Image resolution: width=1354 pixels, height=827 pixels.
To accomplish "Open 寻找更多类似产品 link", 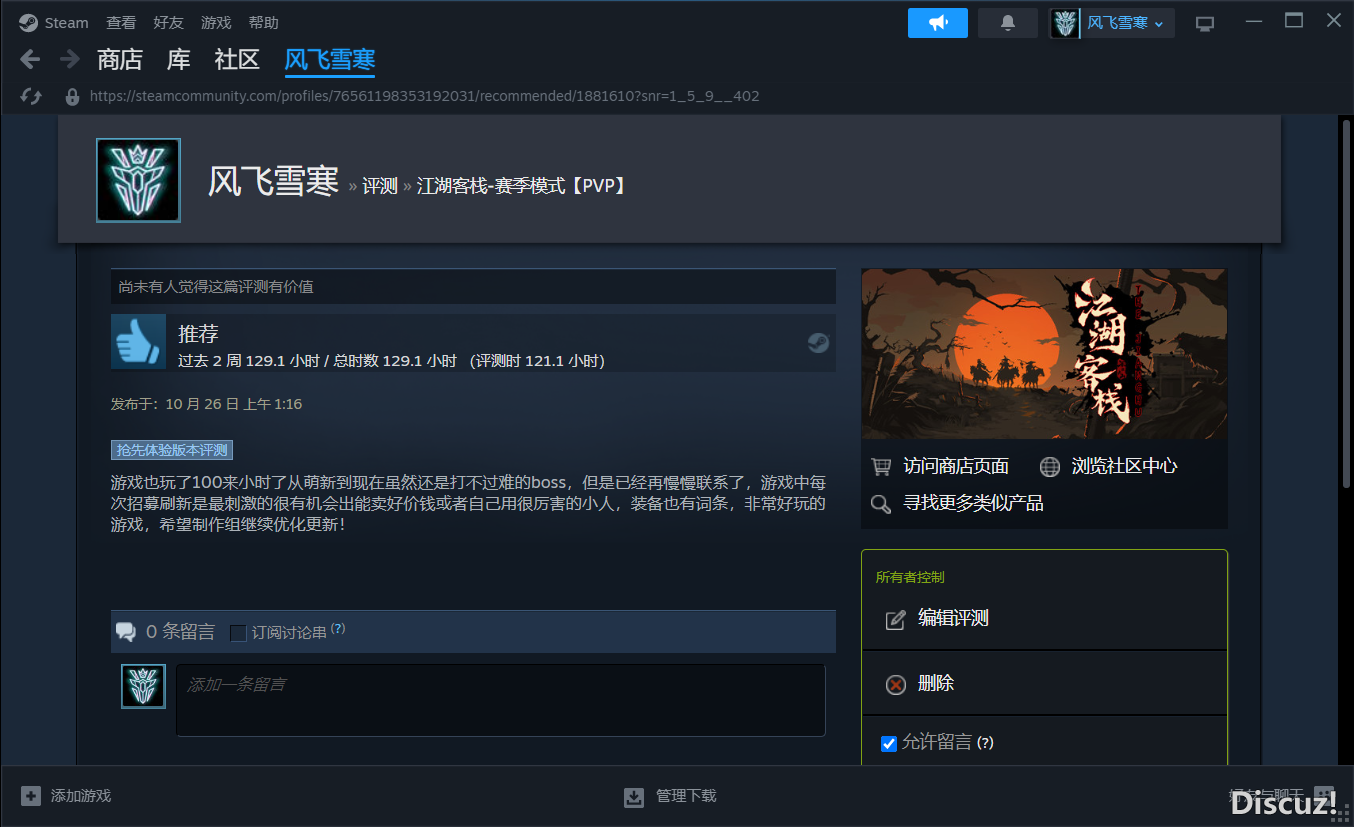I will [973, 503].
